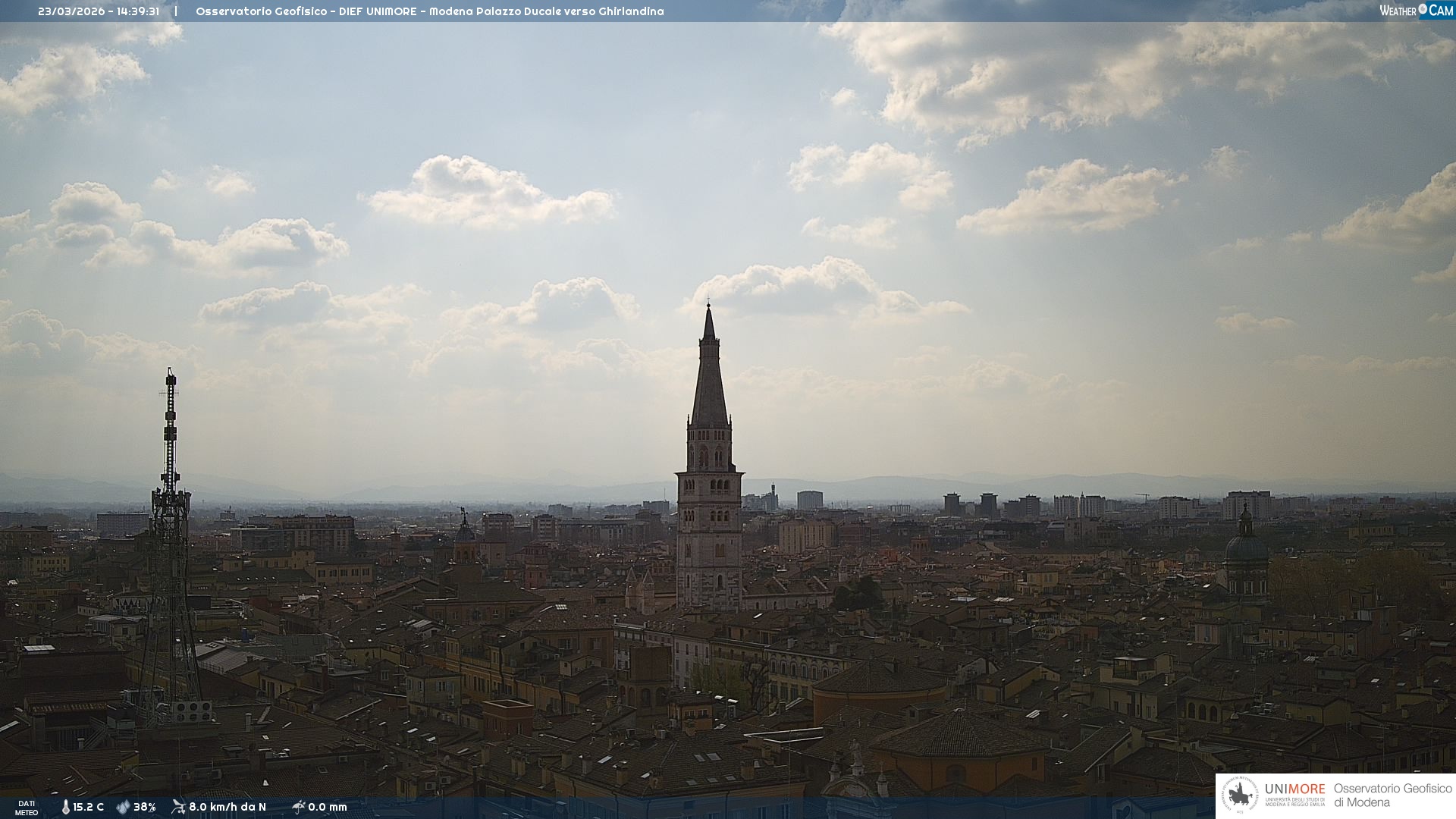Click the church dome on the right
The height and width of the screenshot is (819, 1456).
[x=1246, y=546]
